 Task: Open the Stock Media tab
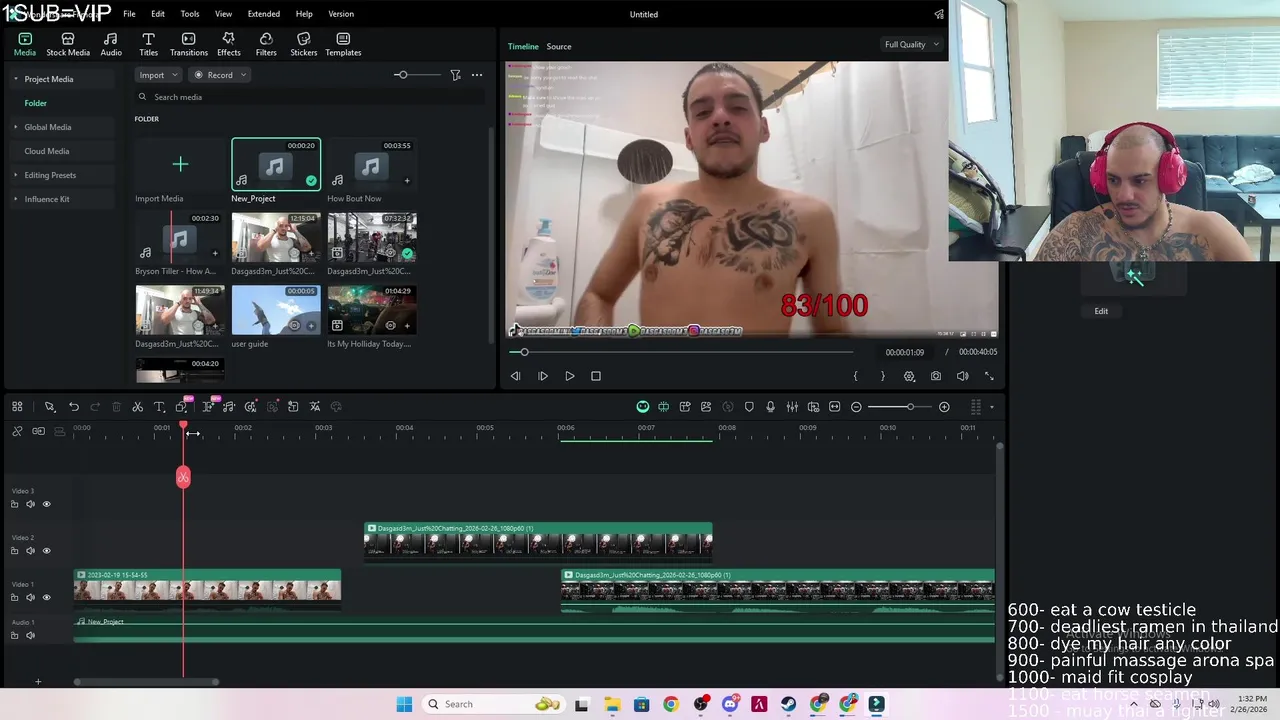[x=68, y=44]
